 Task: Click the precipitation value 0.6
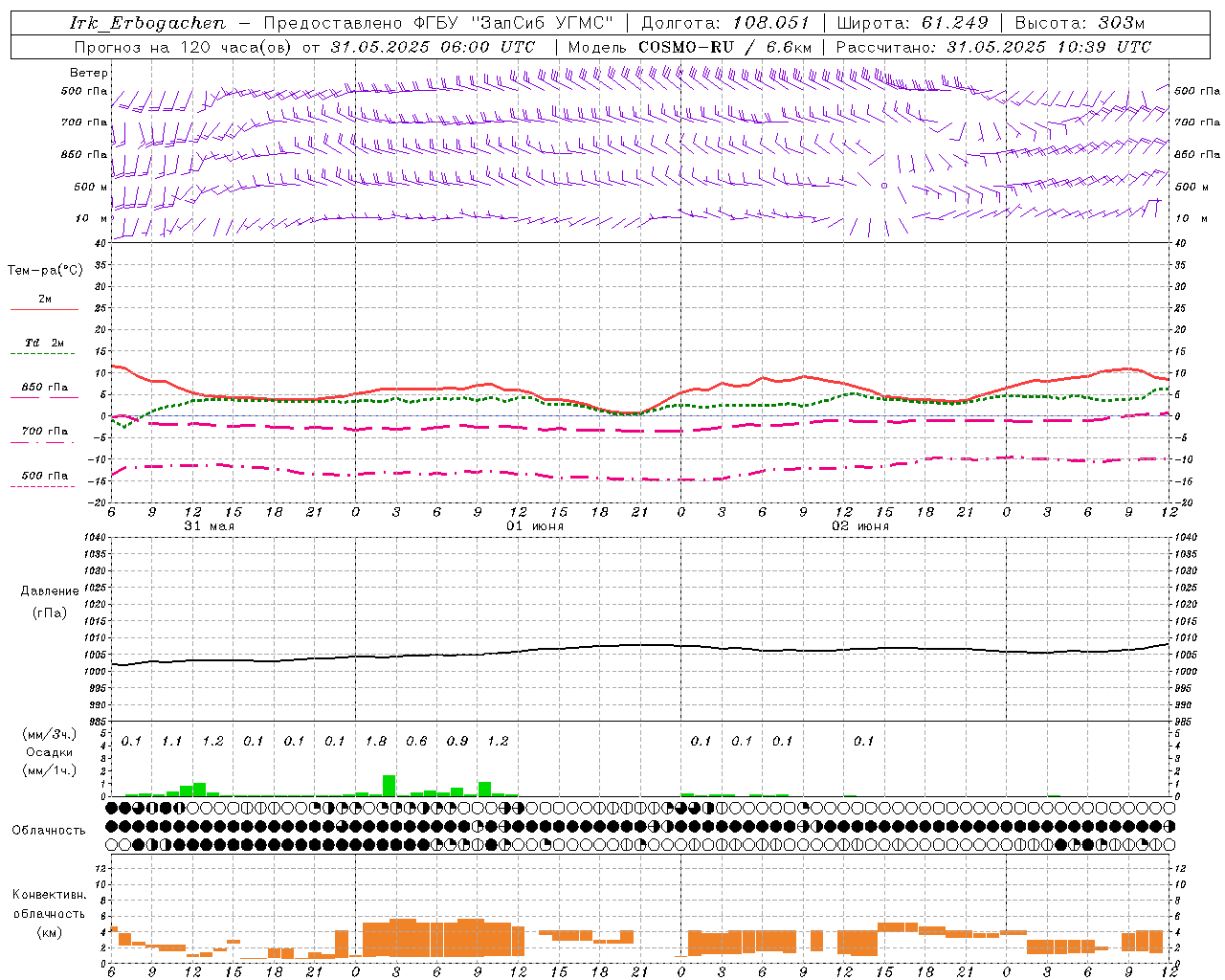416,741
